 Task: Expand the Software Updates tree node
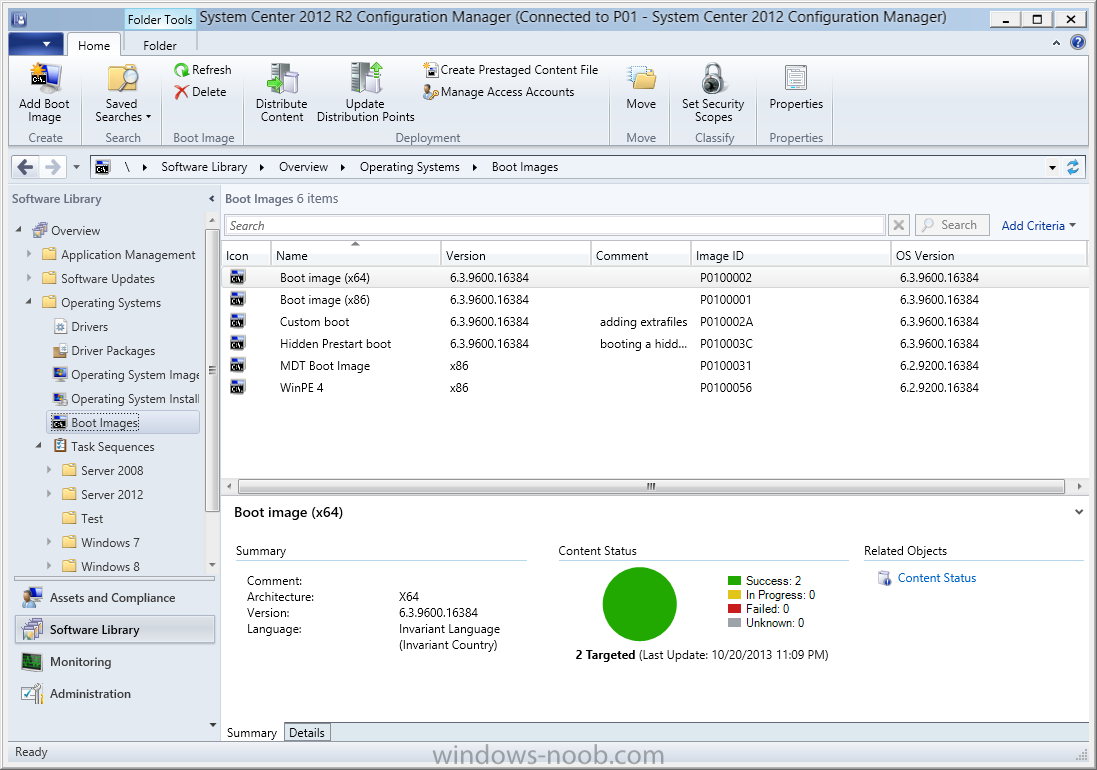pos(29,278)
